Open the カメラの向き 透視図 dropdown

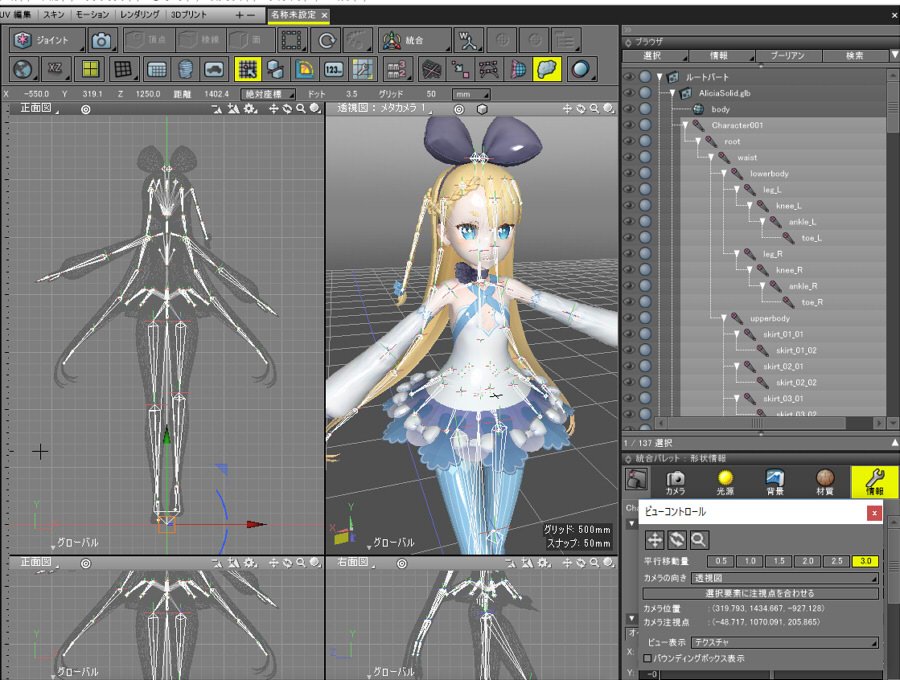click(785, 578)
